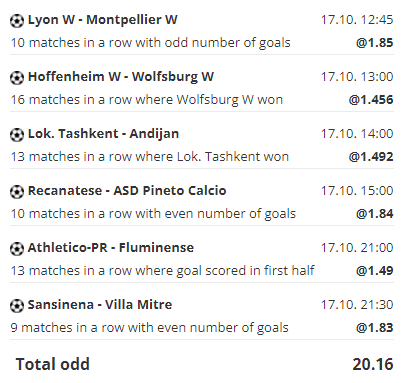Click soccer ball icon beside Sansinena match

pos(17,306)
